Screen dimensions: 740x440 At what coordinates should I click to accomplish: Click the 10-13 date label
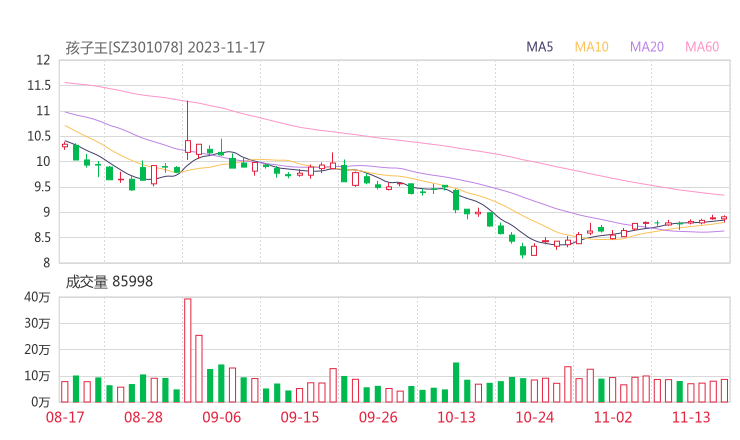456,417
